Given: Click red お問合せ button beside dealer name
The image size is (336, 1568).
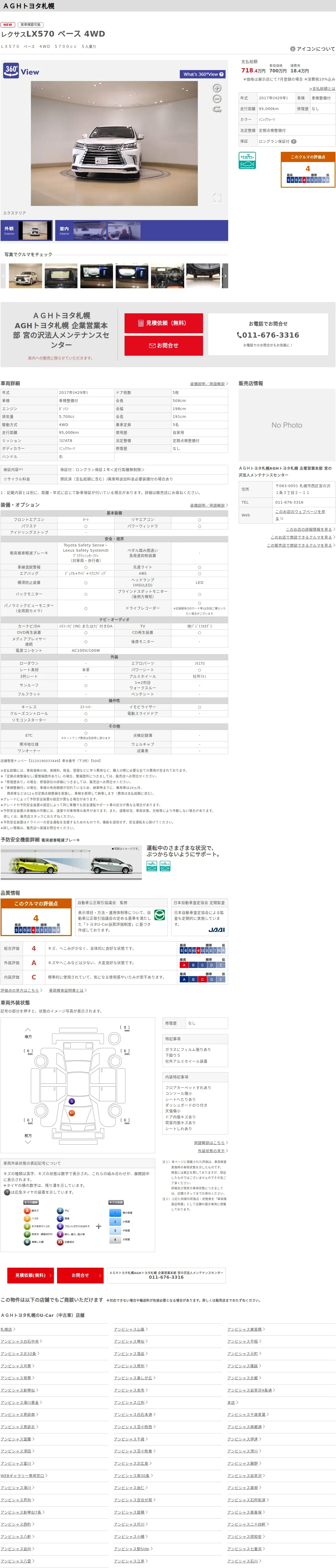Looking at the screenshot, I should click(164, 346).
